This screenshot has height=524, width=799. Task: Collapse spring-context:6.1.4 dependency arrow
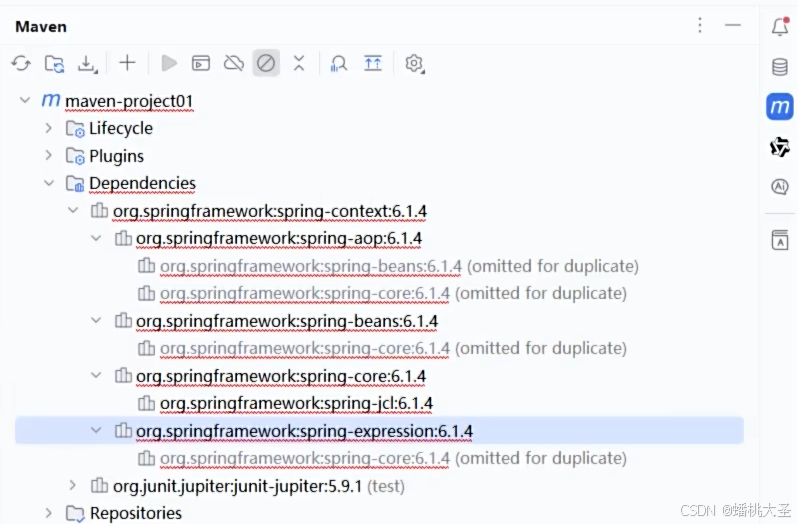click(x=73, y=210)
